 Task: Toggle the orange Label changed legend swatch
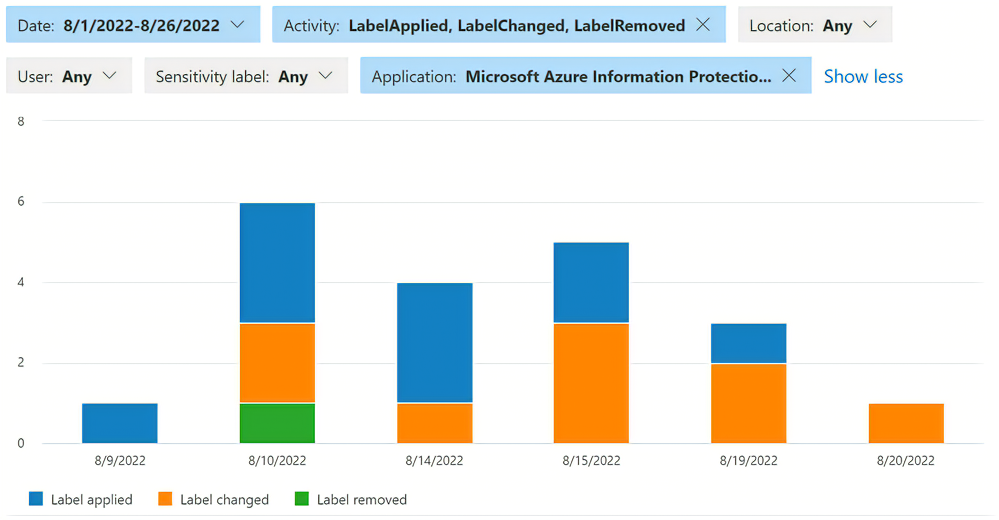pos(165,499)
